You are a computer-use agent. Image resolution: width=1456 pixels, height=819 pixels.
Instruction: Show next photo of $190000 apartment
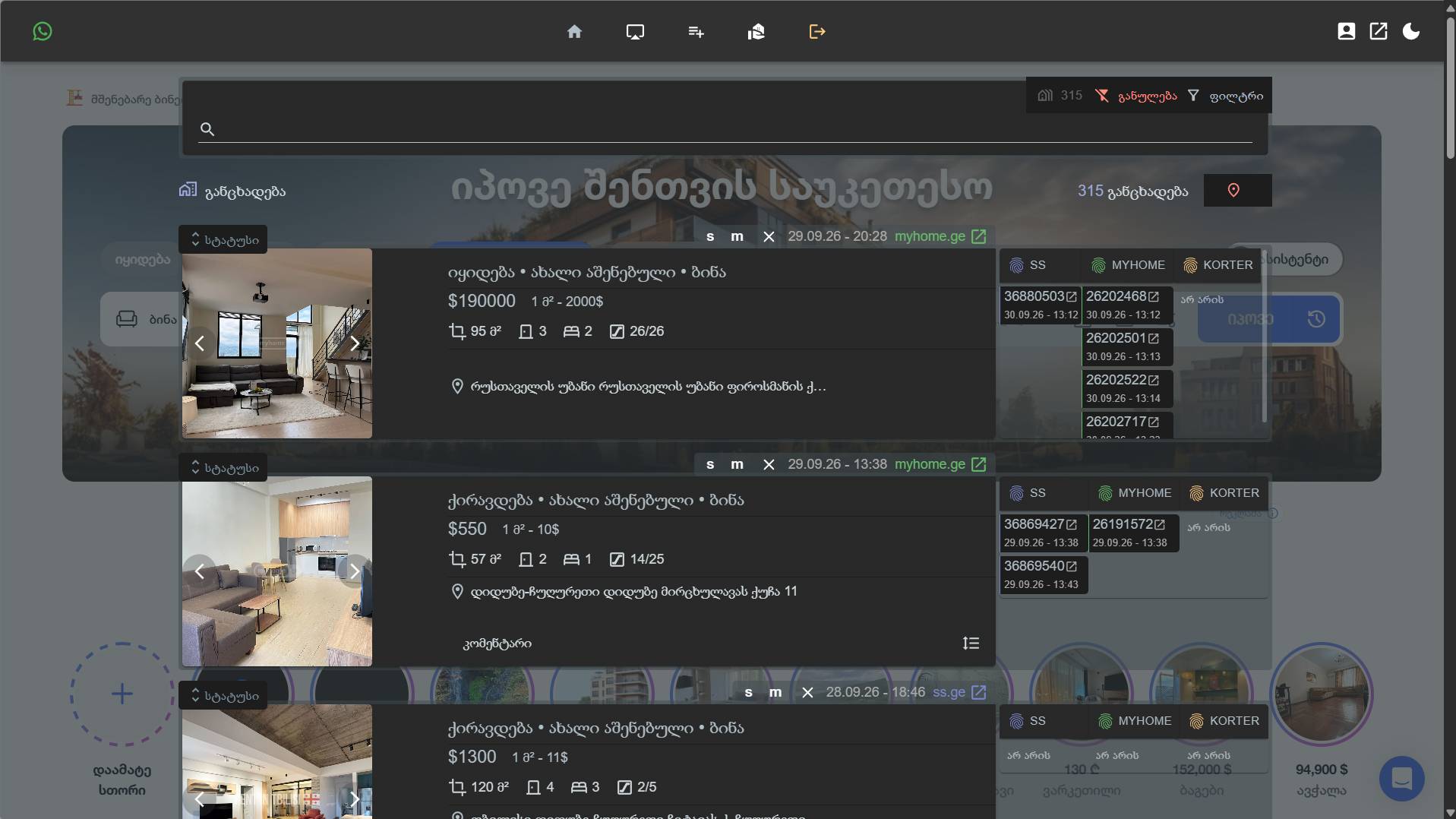pyautogui.click(x=355, y=343)
